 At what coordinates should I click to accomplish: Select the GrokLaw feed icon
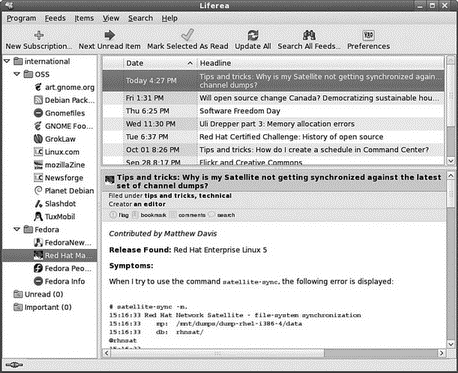click(x=38, y=139)
